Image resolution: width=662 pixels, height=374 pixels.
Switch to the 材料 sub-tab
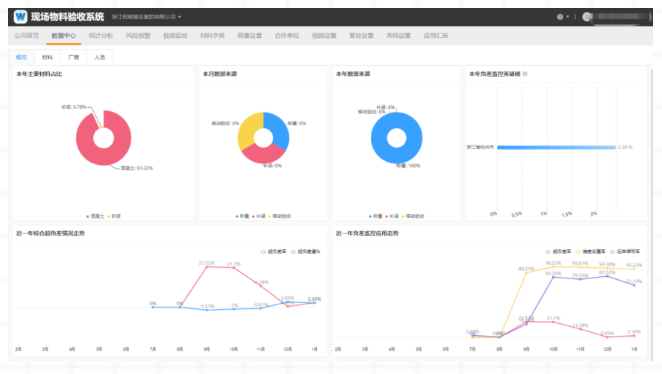point(48,57)
